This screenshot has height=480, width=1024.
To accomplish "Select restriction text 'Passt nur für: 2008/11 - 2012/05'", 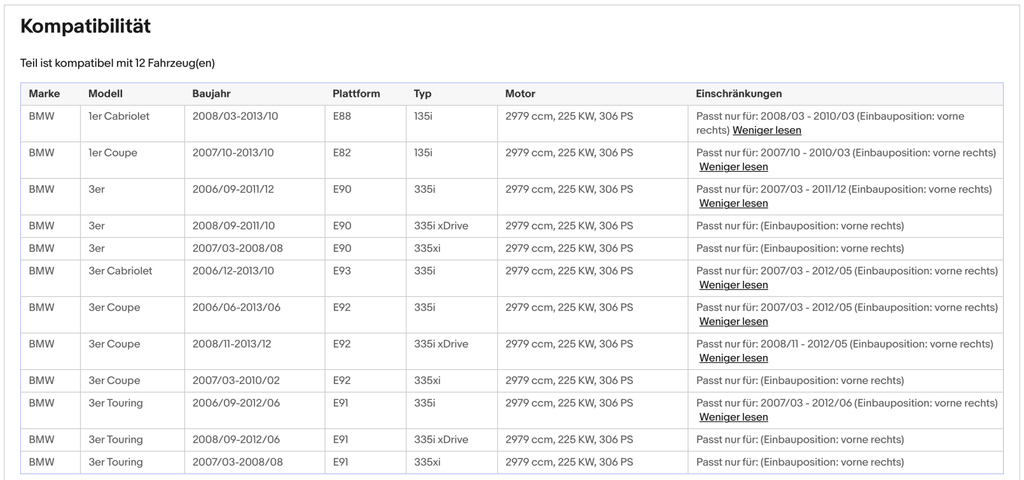I will click(771, 344).
